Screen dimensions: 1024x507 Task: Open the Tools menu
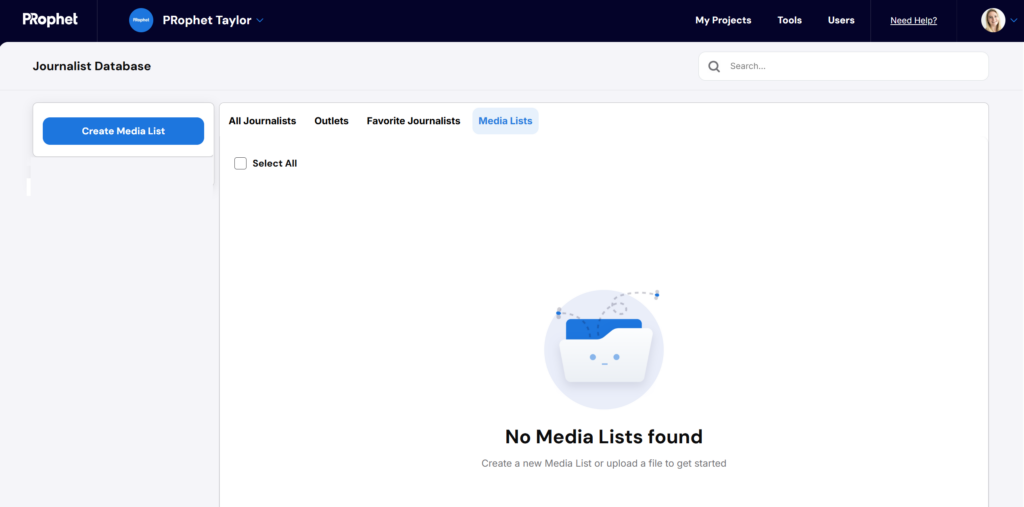(x=790, y=20)
